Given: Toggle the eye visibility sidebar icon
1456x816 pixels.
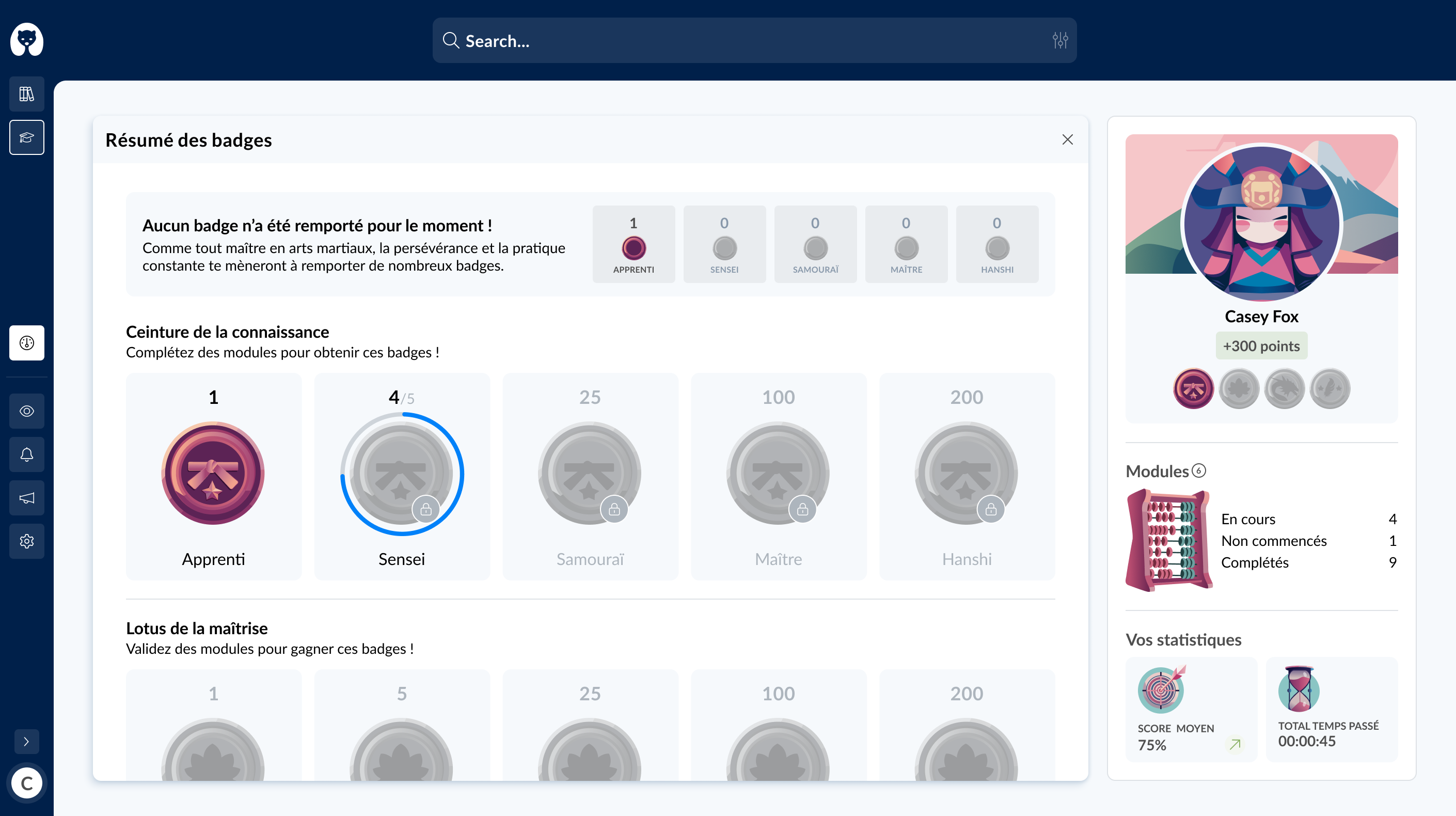Looking at the screenshot, I should (x=26, y=411).
